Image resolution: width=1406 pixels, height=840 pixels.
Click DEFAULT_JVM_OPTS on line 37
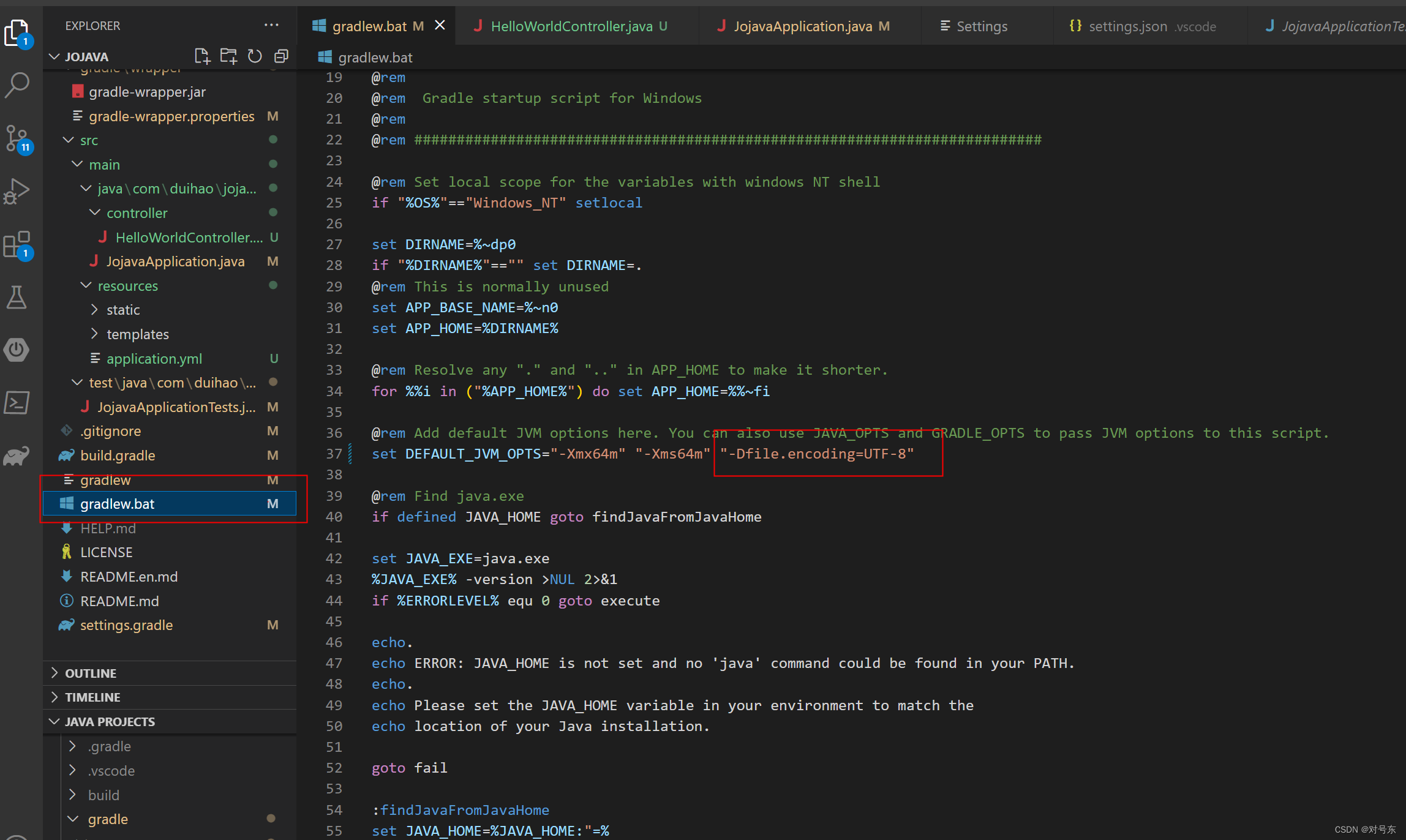[473, 454]
